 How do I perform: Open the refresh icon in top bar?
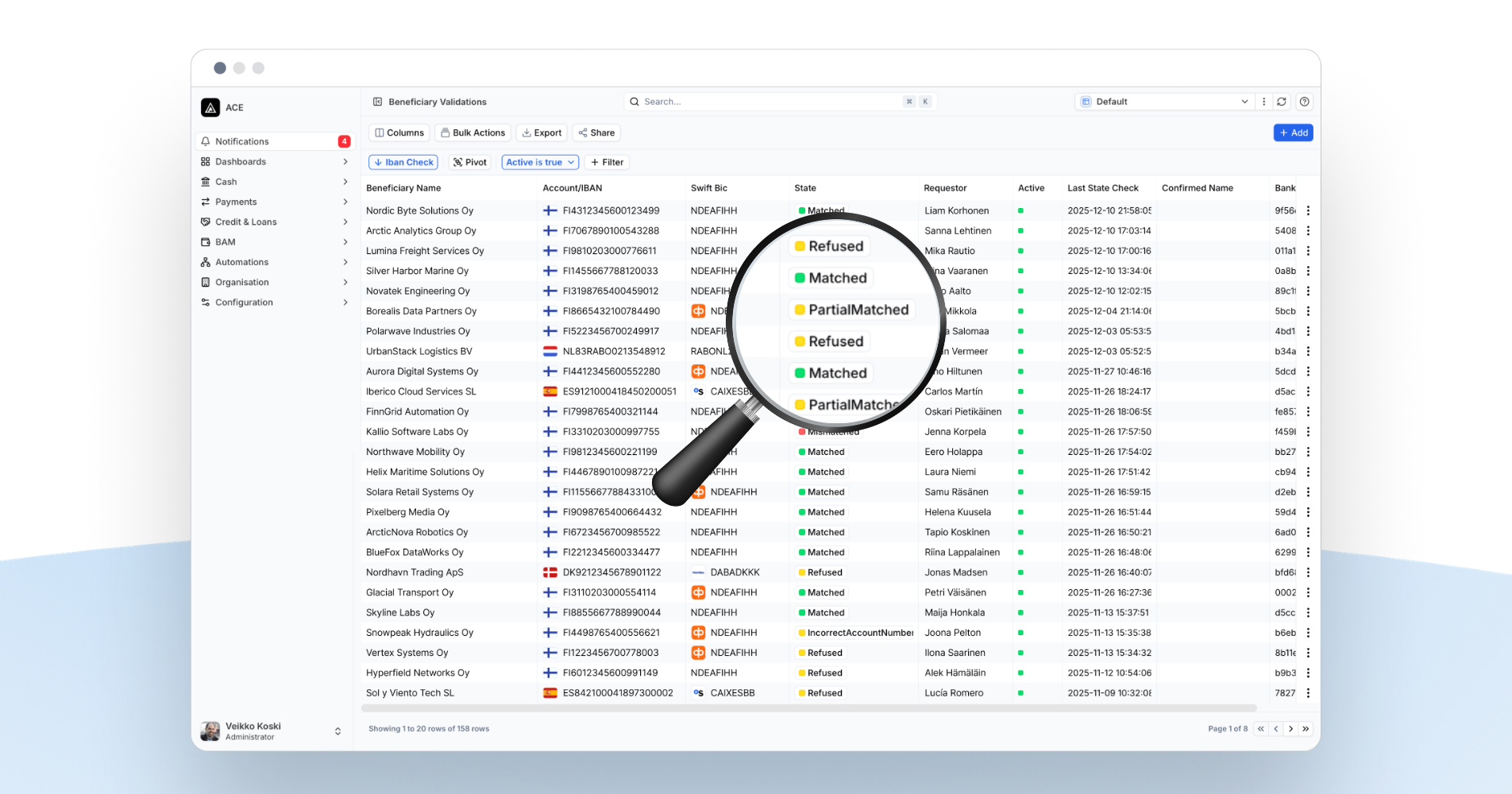click(x=1282, y=102)
